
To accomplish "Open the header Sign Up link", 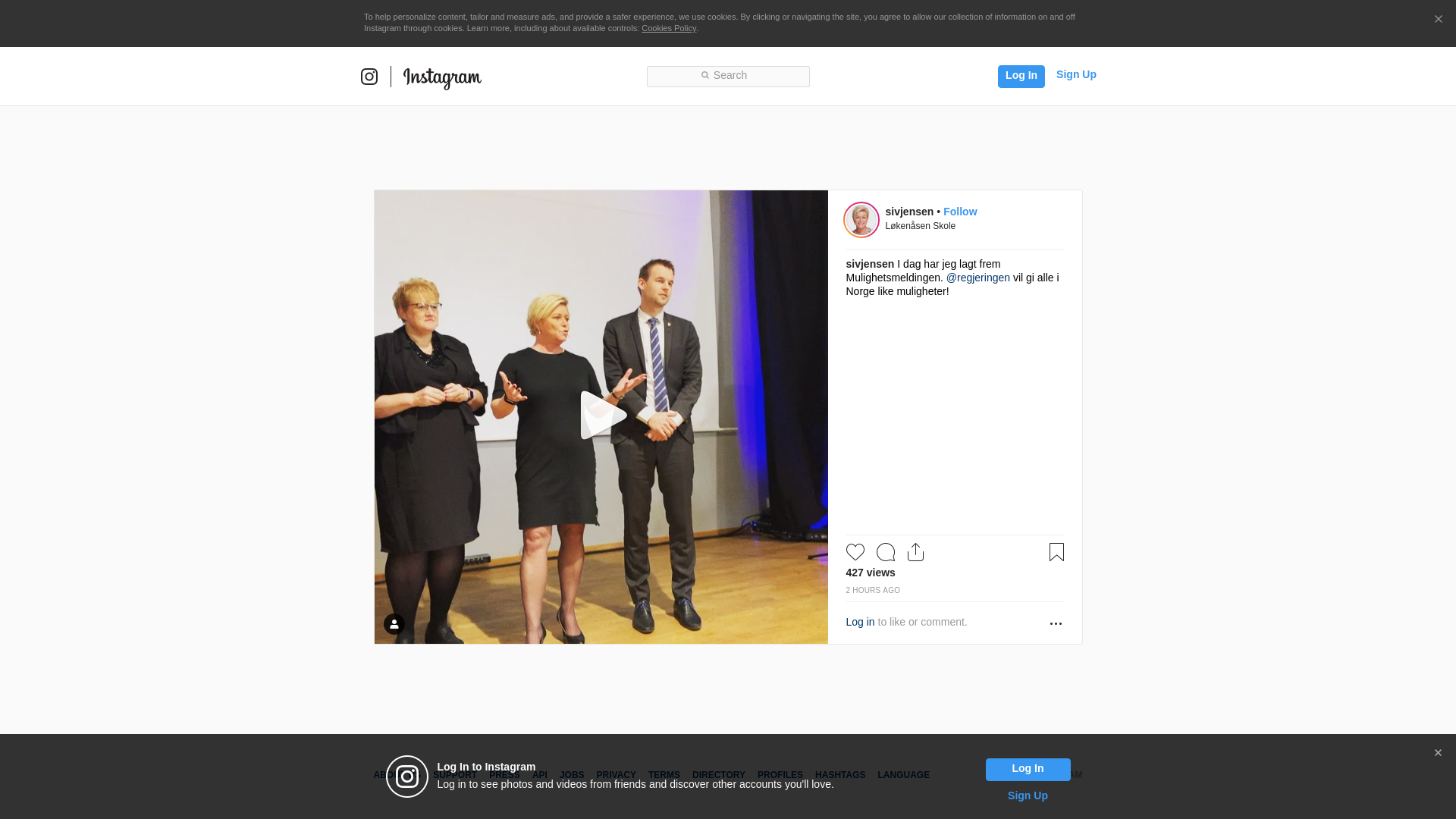I will pyautogui.click(x=1076, y=74).
